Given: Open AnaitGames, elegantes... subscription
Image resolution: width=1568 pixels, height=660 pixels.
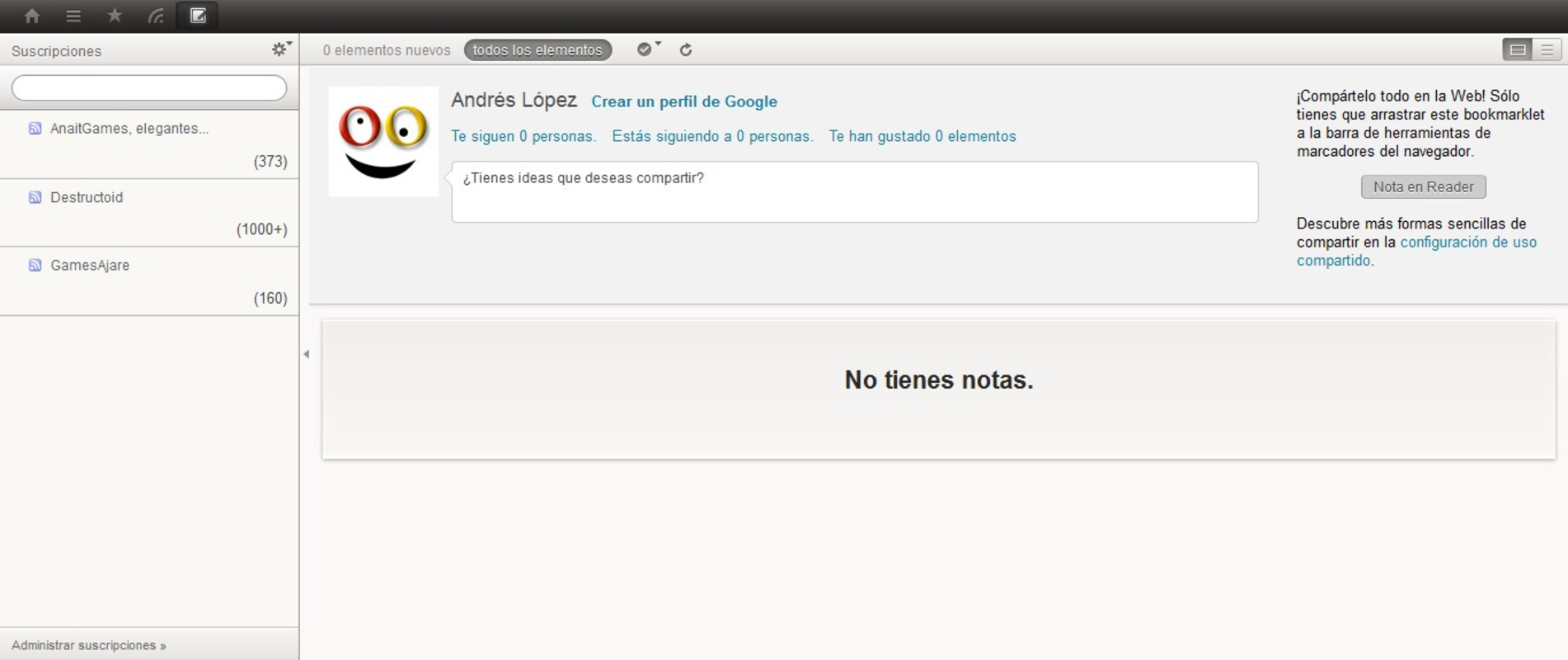Looking at the screenshot, I should click(x=129, y=129).
